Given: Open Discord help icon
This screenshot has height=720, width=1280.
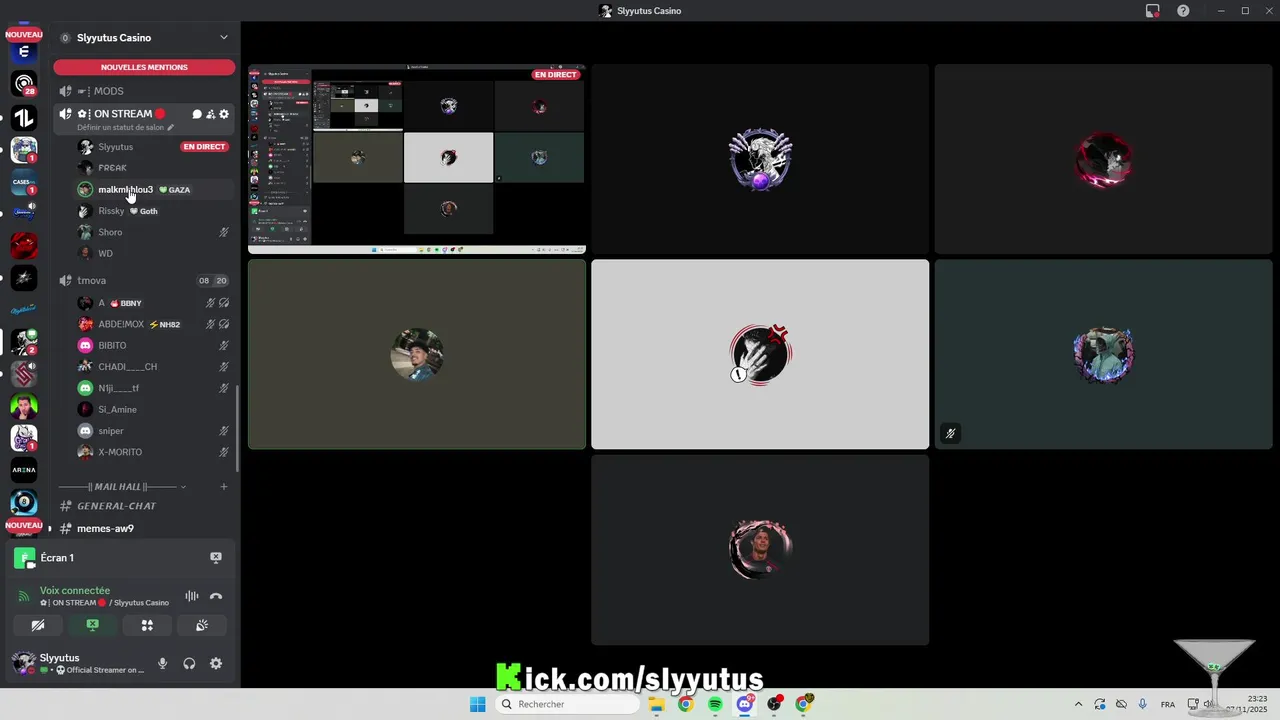Looking at the screenshot, I should pyautogui.click(x=1184, y=11).
